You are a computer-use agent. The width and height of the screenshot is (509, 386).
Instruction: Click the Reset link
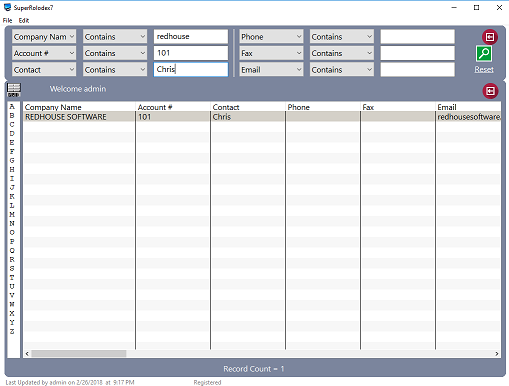[484, 69]
